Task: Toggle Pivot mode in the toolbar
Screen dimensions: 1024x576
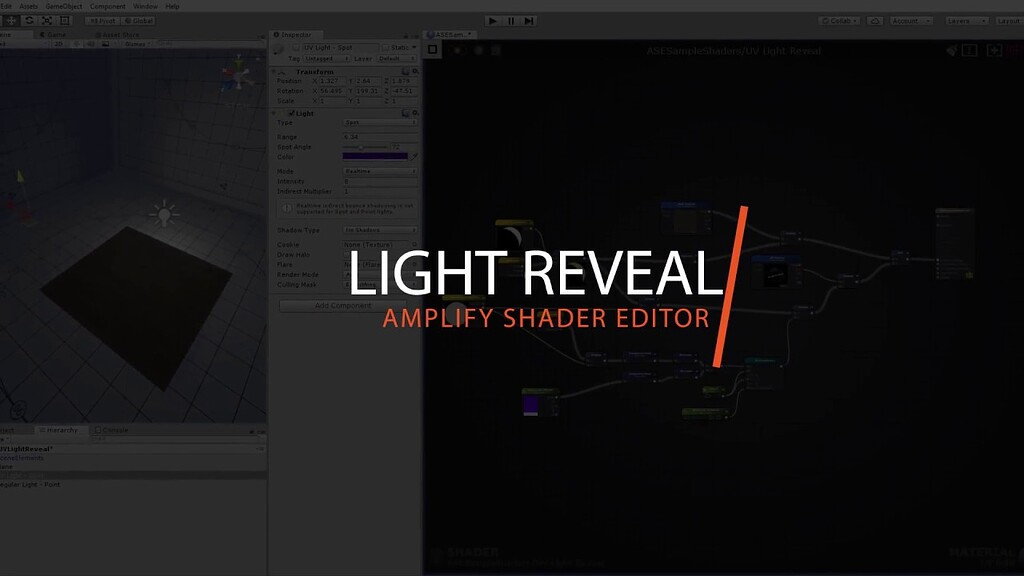Action: tap(102, 20)
